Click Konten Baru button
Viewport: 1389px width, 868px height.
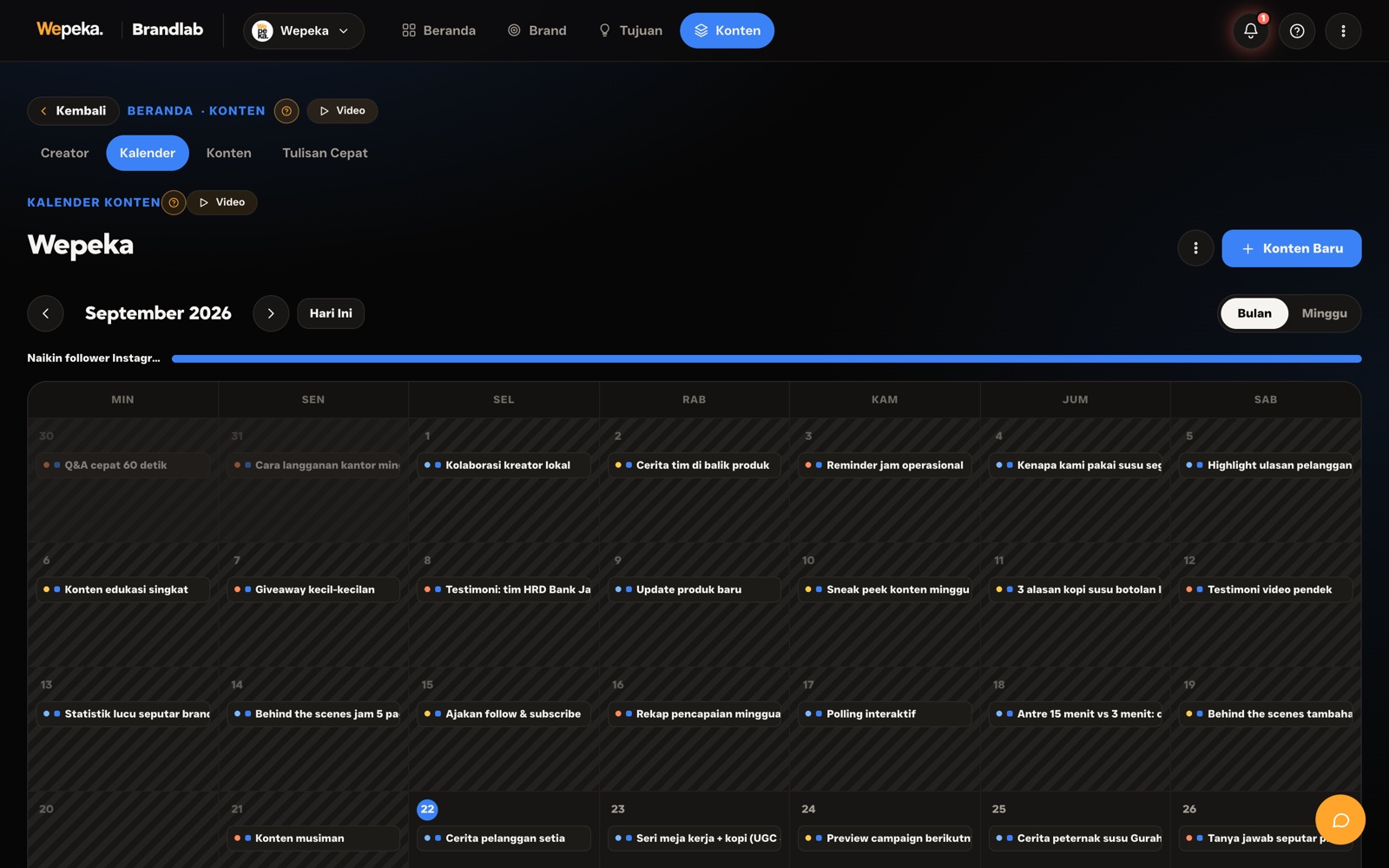tap(1292, 248)
